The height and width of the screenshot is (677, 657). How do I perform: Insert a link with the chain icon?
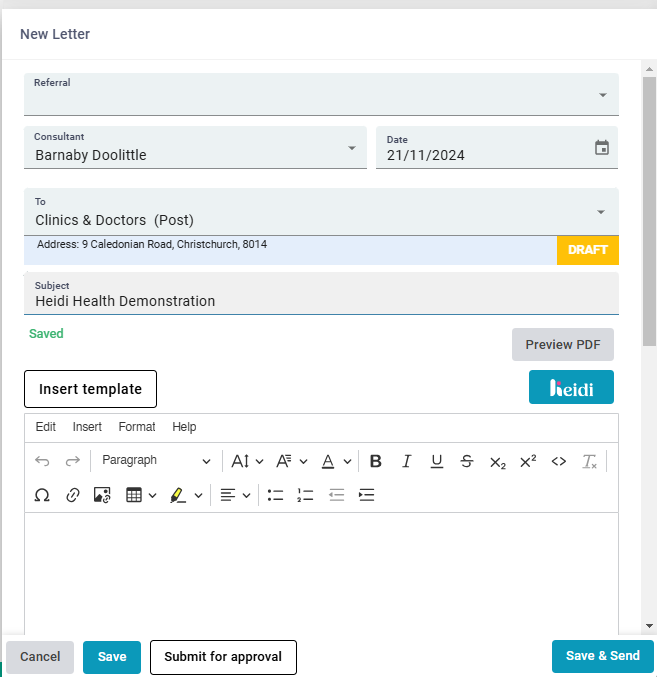pos(72,495)
